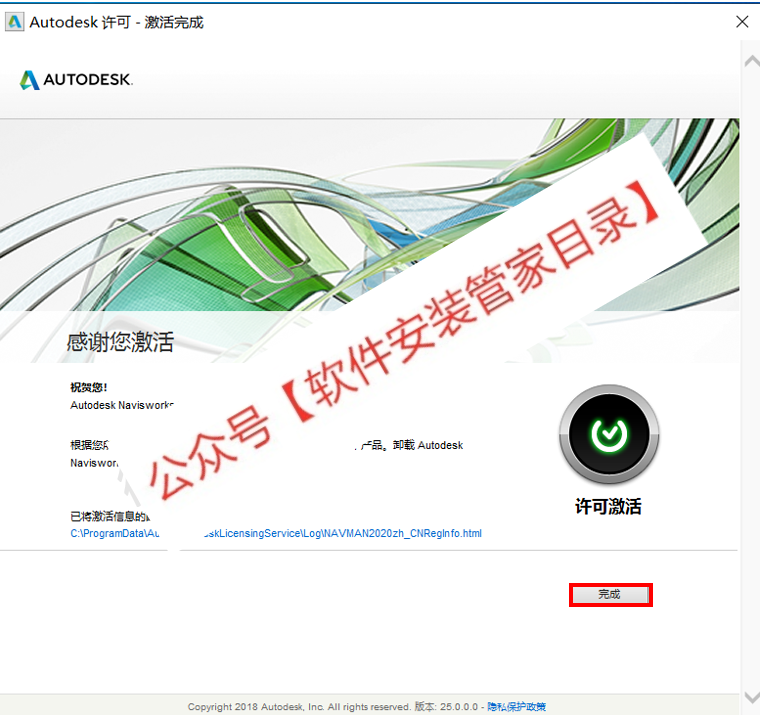Click the green checkmark activation icon
This screenshot has height=715, width=760.
609,434
